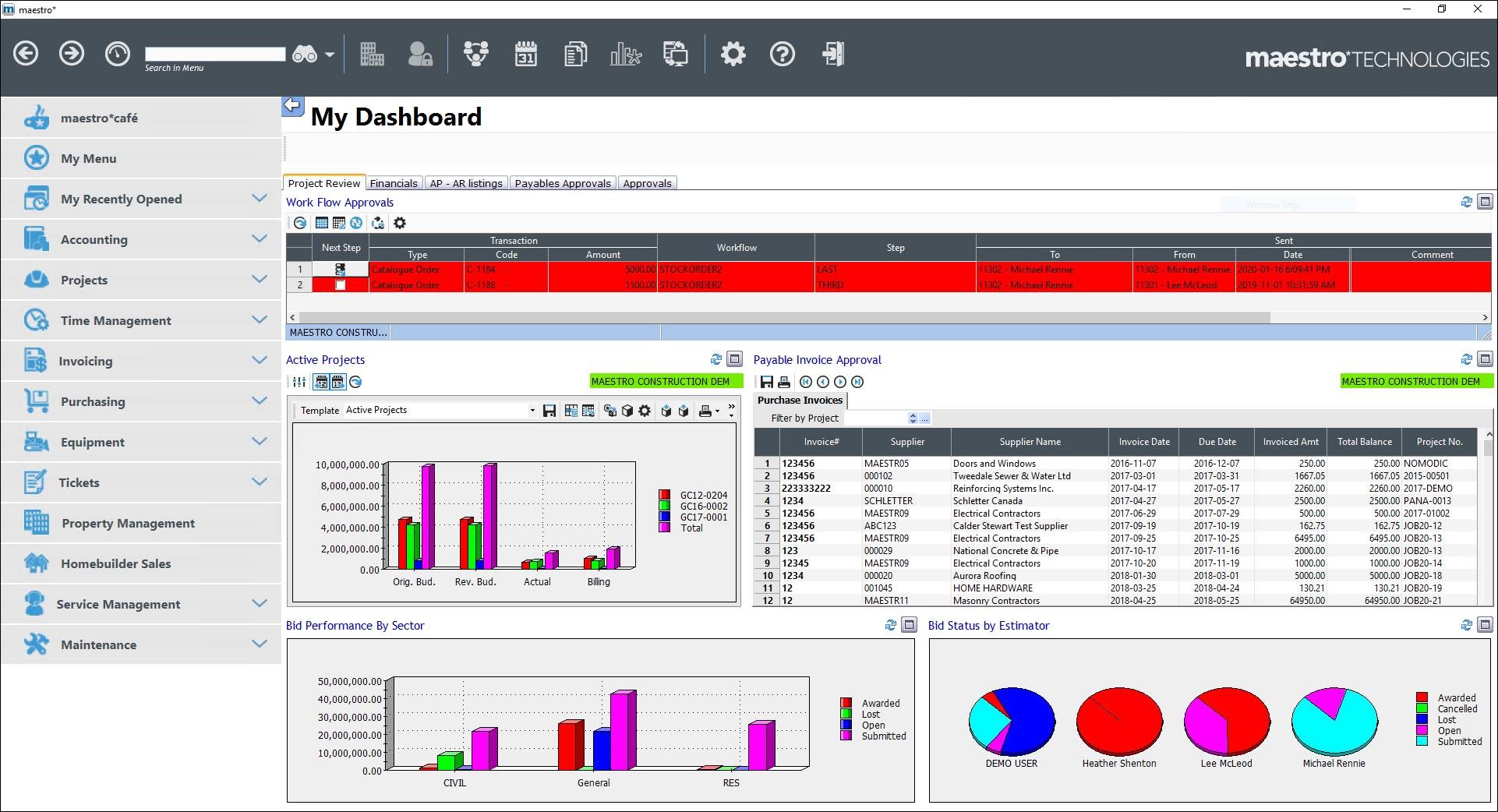
Task: Click the red GC12-0204 legend swatch
Action: click(664, 495)
